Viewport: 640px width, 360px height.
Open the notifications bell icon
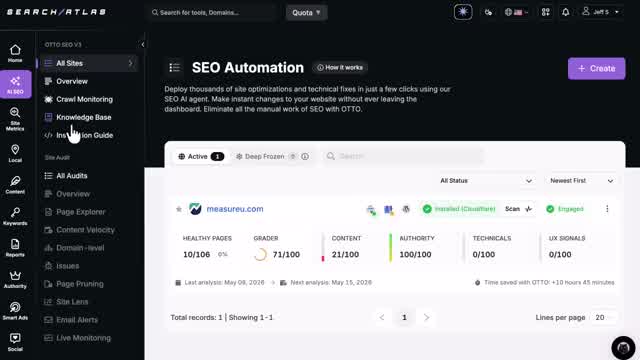coord(565,12)
